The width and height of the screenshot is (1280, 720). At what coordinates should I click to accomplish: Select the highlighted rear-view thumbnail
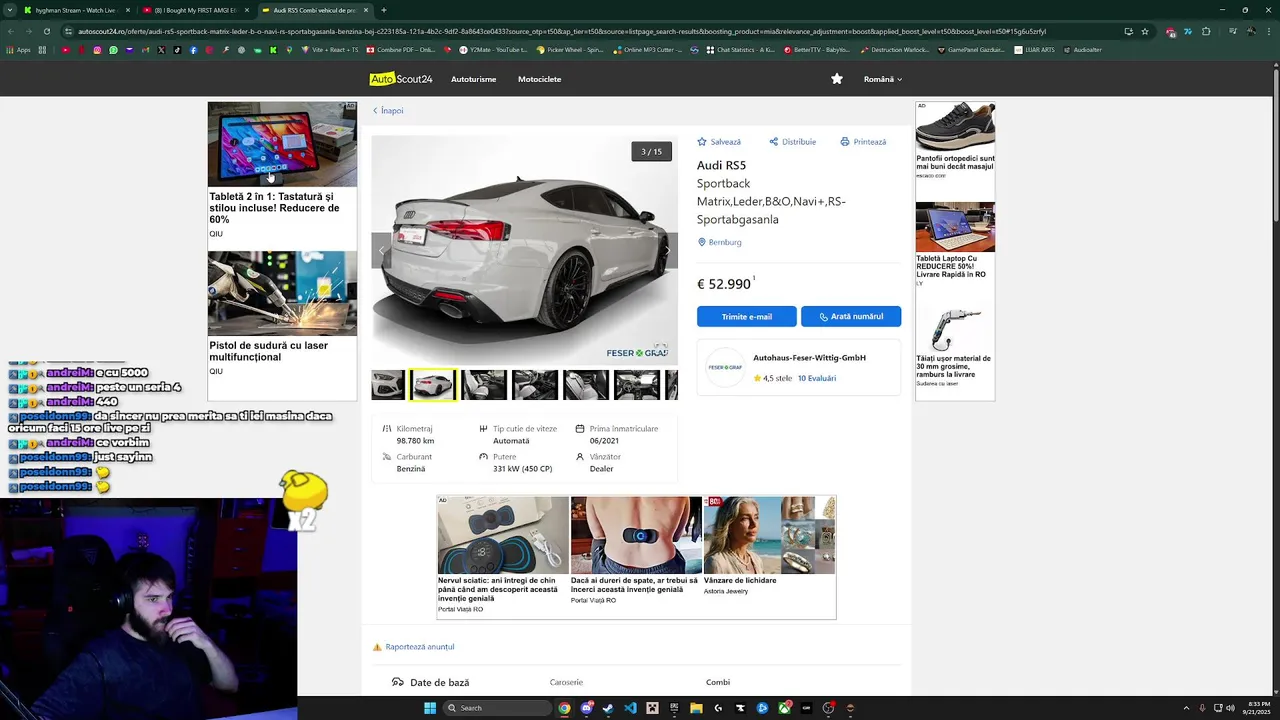pos(433,385)
